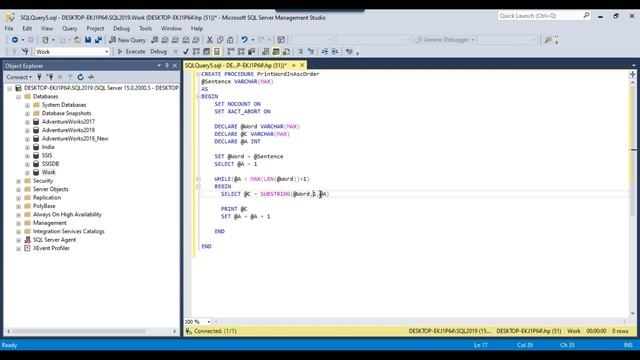Click the New Query toolbar button
640x360 pixels.
pos(127,40)
